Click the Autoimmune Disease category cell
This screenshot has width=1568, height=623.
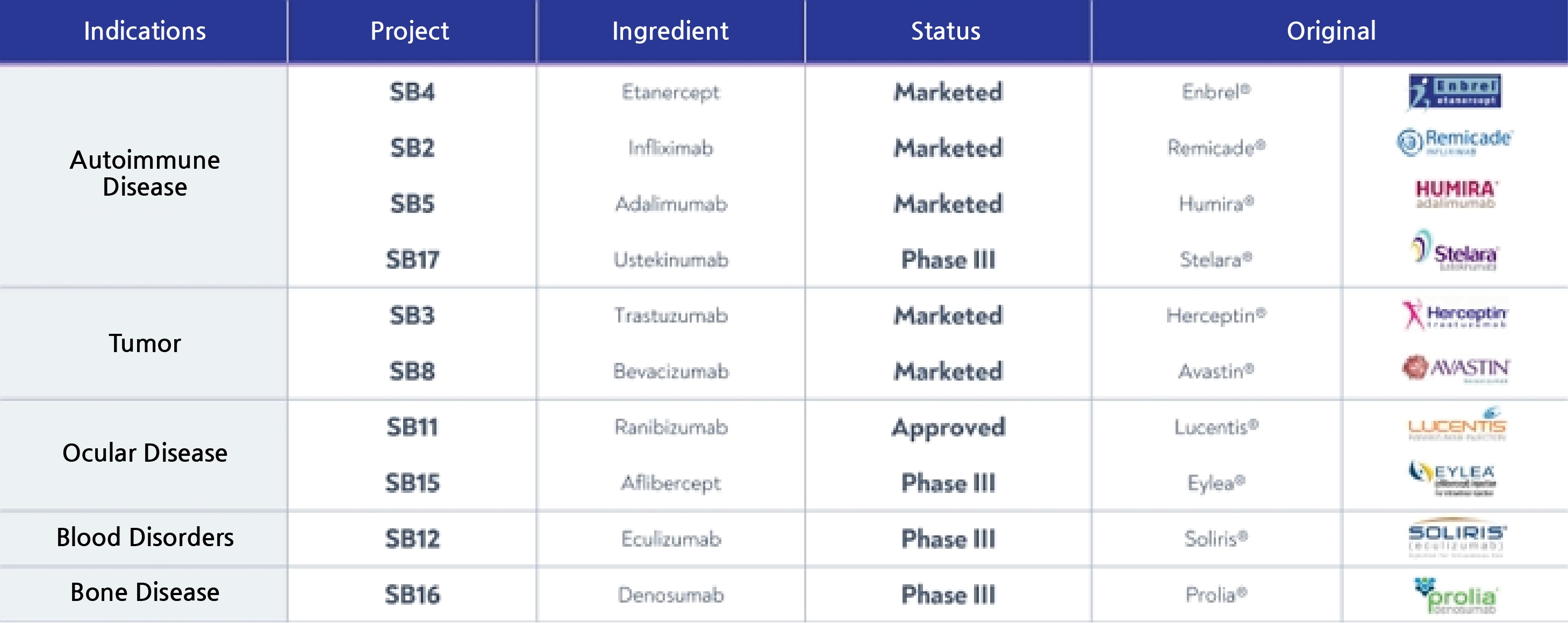[x=144, y=174]
